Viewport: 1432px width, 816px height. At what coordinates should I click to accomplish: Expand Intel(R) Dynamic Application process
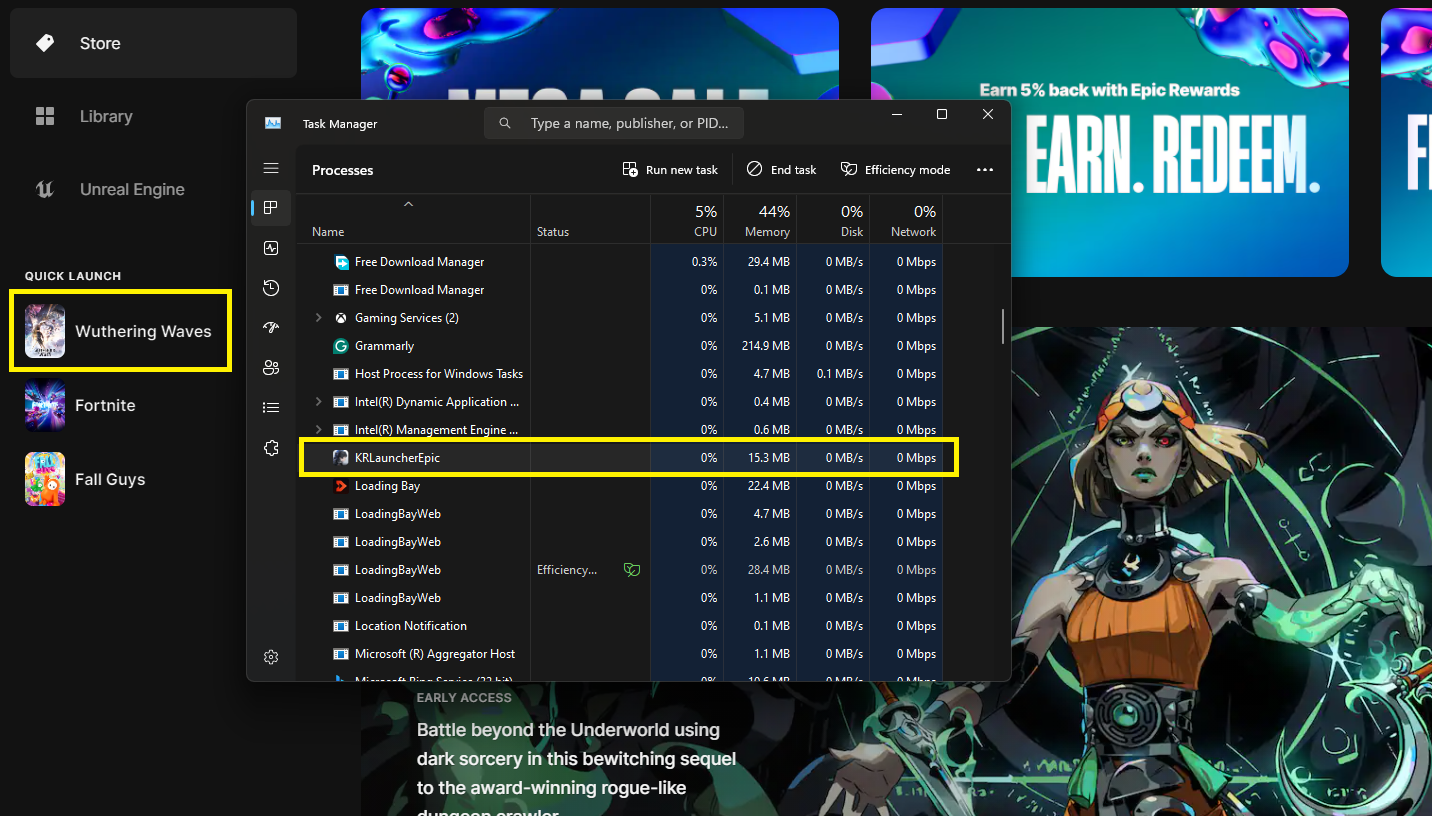pos(319,402)
